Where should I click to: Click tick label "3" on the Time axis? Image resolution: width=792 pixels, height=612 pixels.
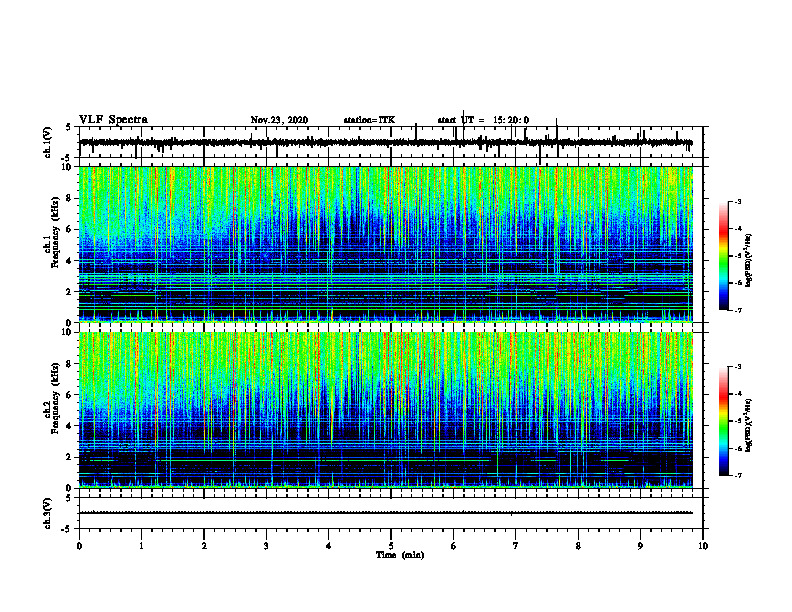[266, 546]
